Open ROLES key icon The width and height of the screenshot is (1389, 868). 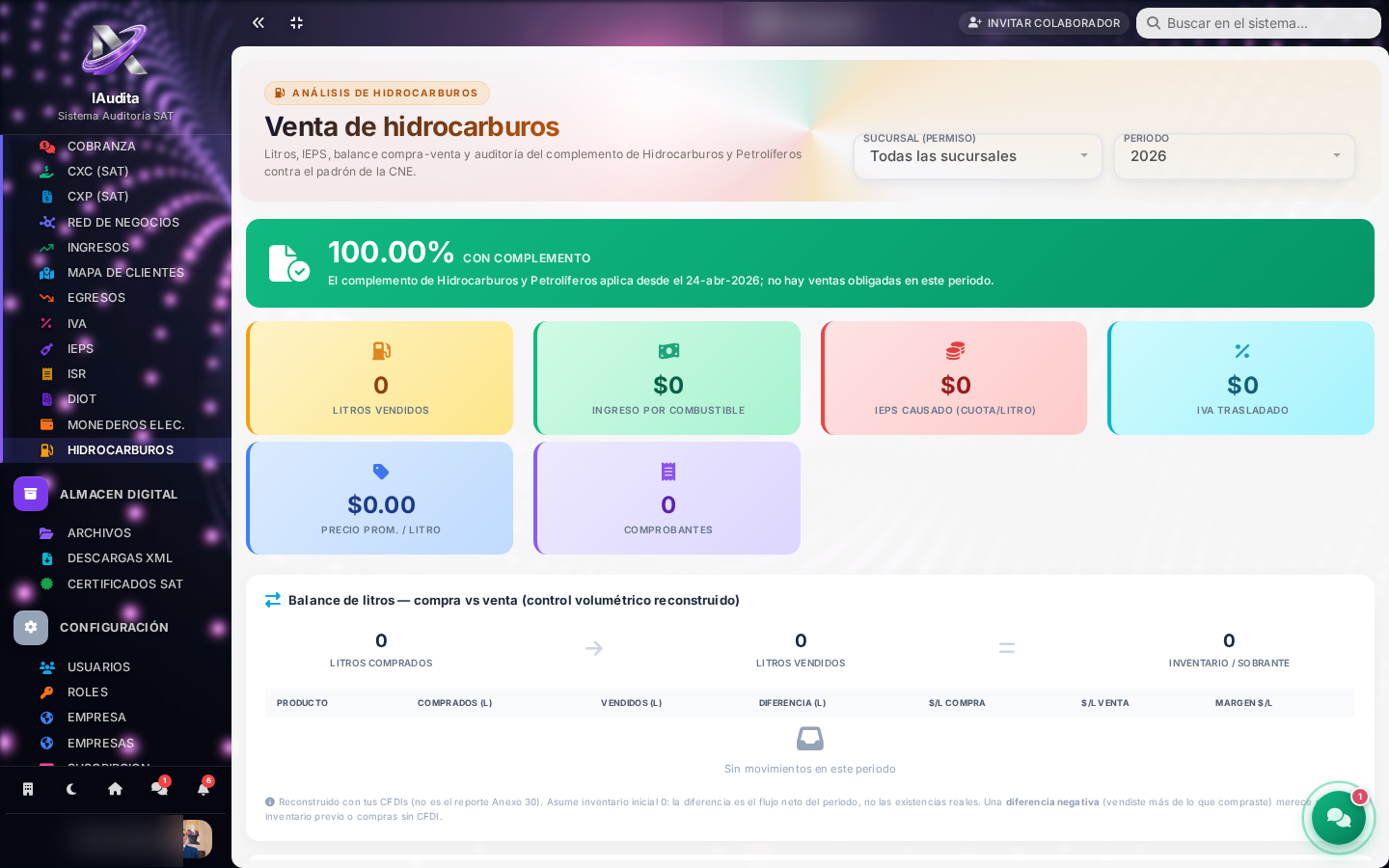[46, 692]
